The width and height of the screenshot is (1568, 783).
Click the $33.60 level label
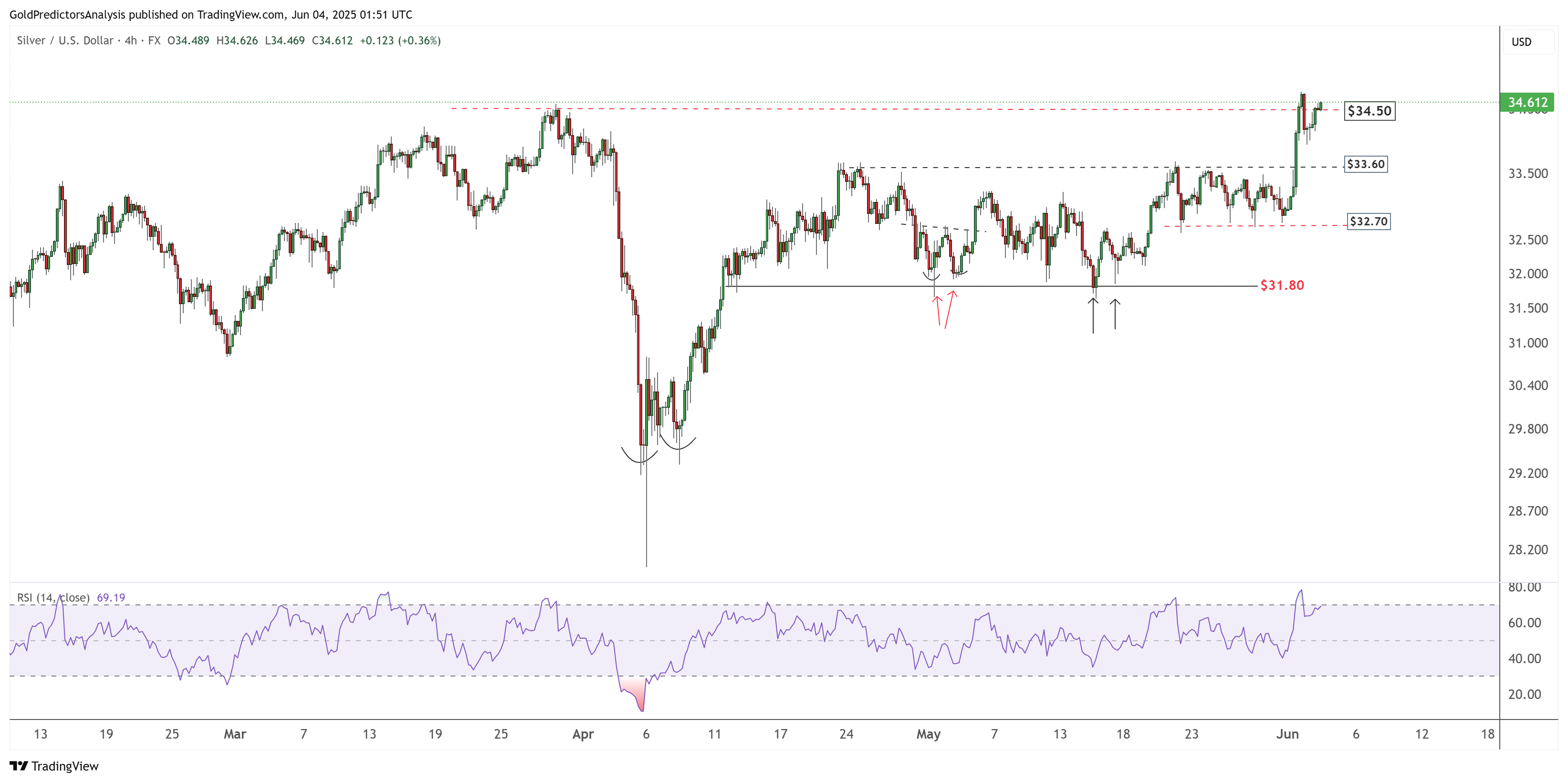tap(1366, 164)
